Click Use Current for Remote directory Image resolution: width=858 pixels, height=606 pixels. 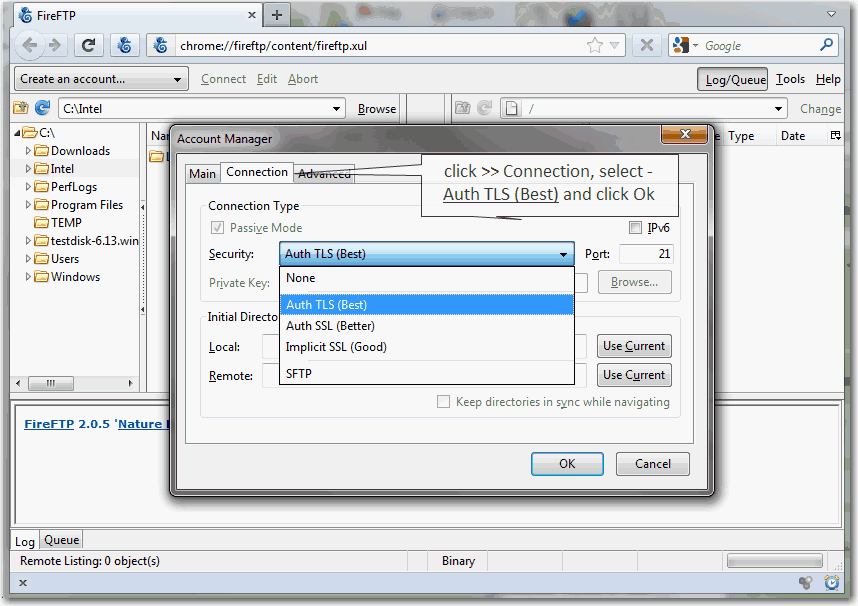point(634,375)
